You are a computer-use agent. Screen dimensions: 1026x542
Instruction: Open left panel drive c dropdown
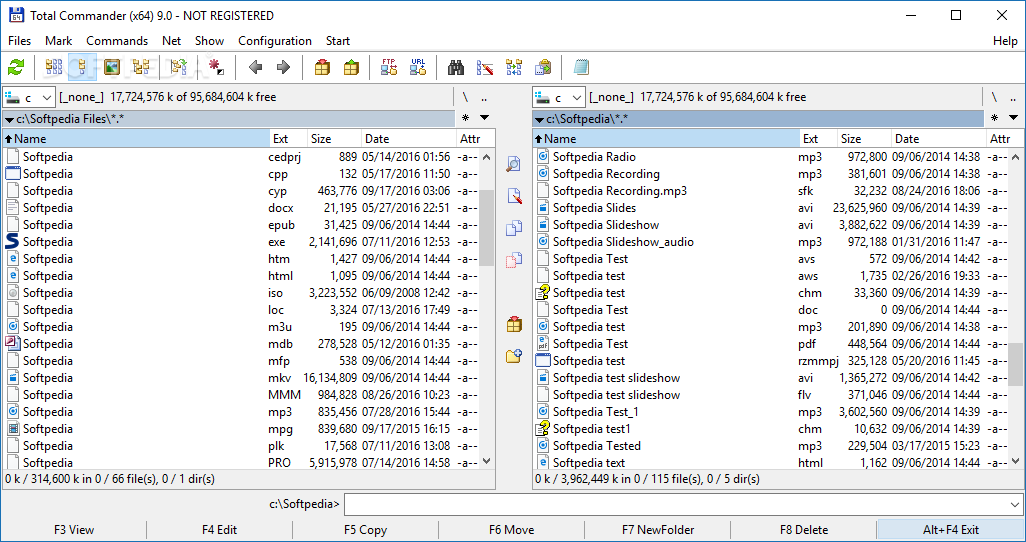coord(29,98)
